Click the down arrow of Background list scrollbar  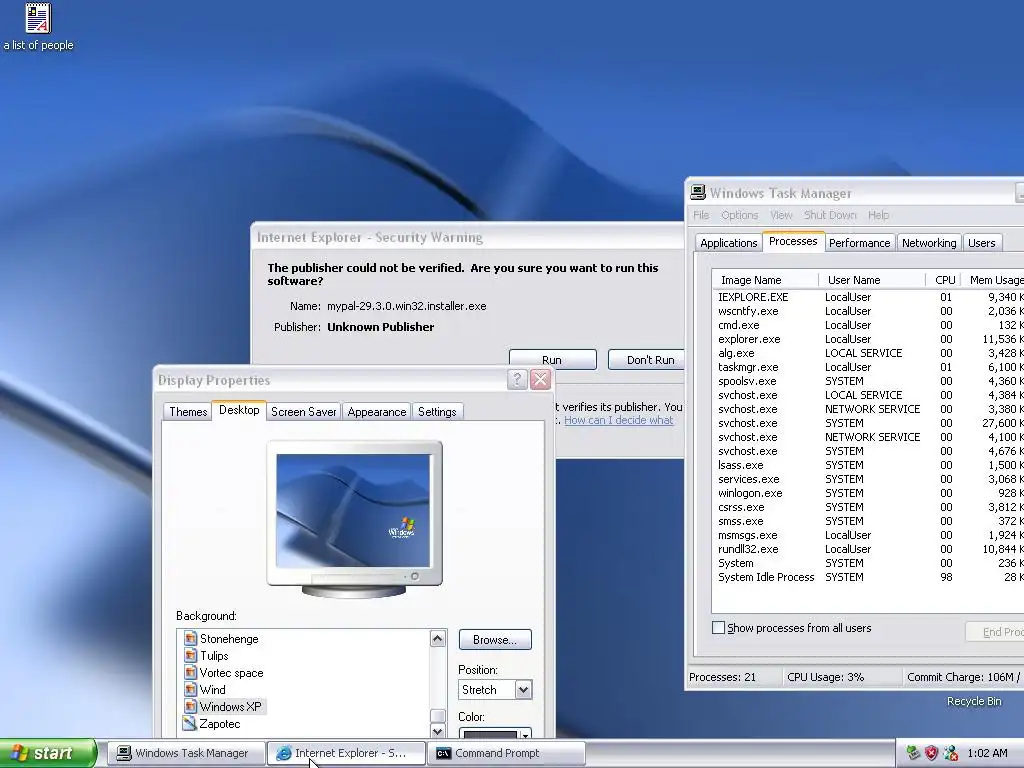pos(438,731)
